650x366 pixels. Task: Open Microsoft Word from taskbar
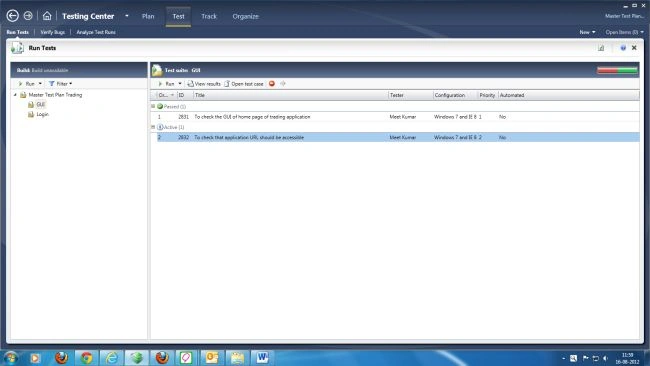tap(262, 358)
